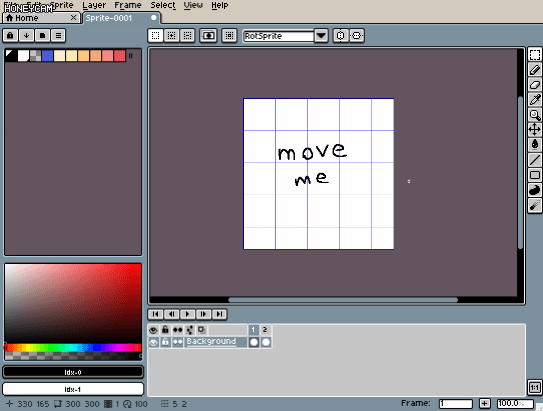The width and height of the screenshot is (543, 411).
Task: Open palette presets square button
Action: tap(42, 35)
